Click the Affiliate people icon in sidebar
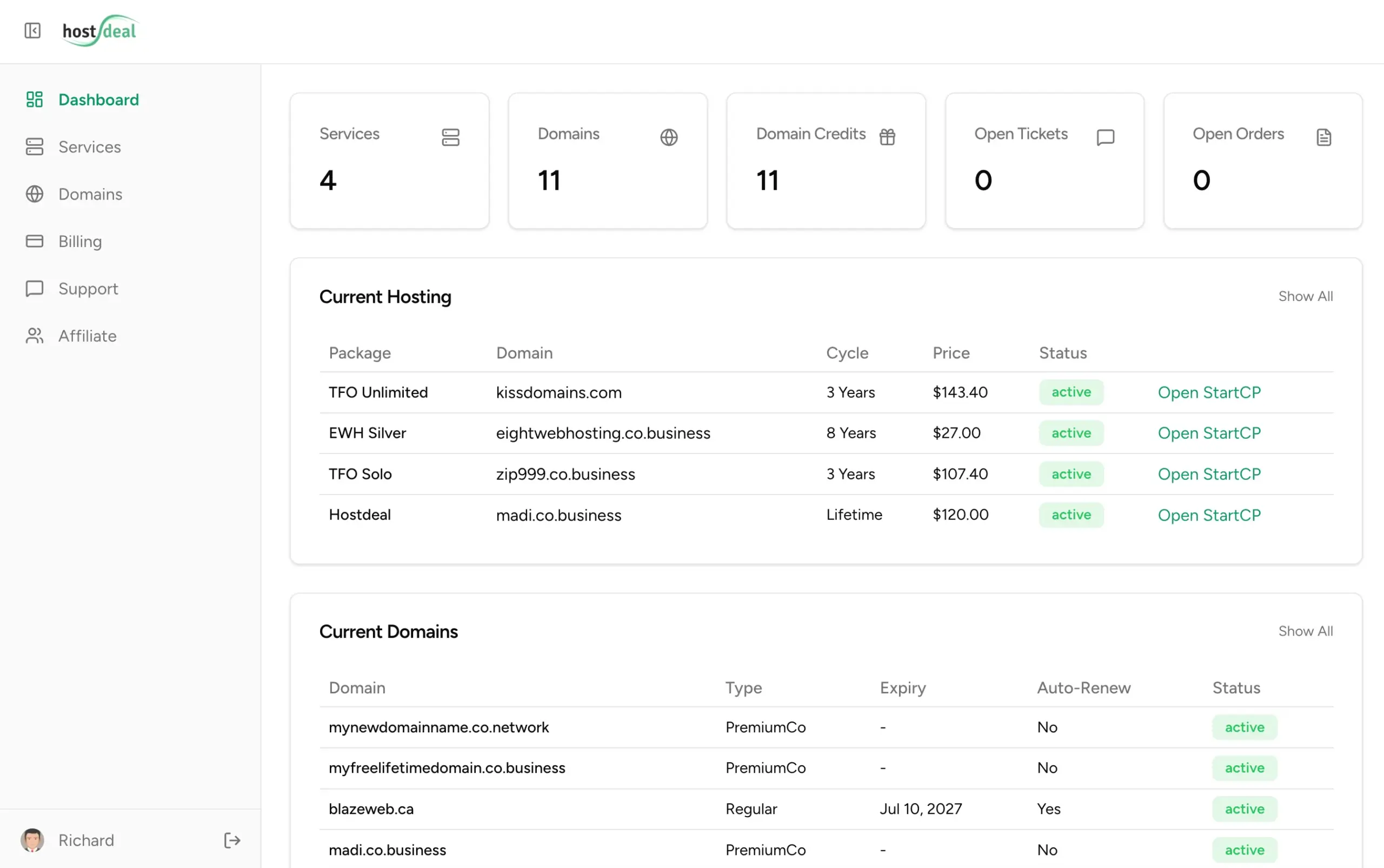 click(35, 336)
